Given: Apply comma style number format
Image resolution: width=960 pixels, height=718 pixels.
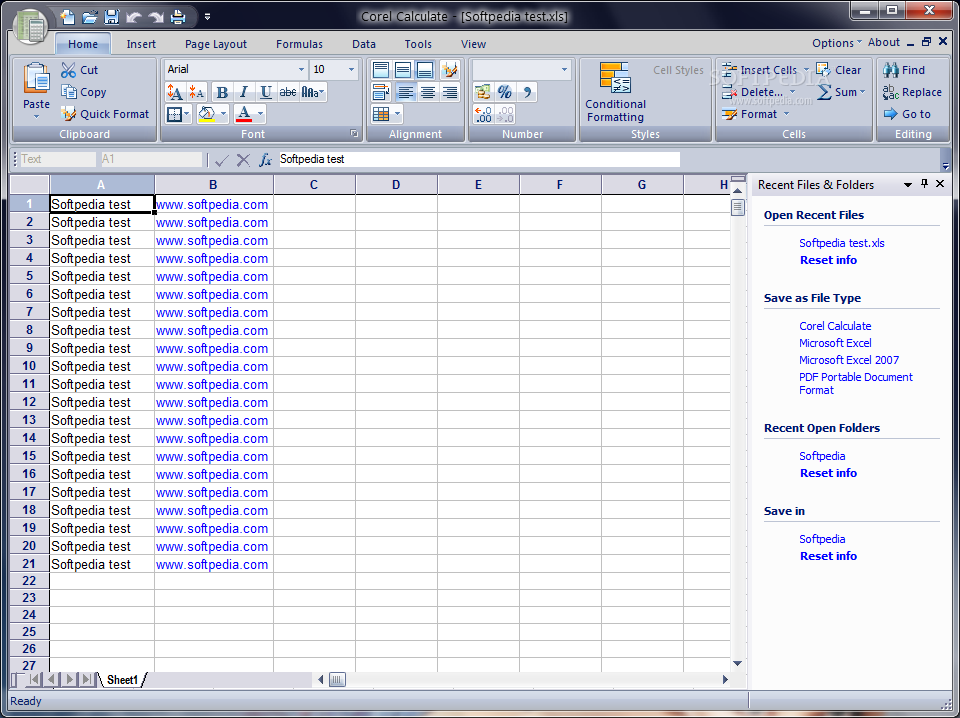Looking at the screenshot, I should coord(527,92).
